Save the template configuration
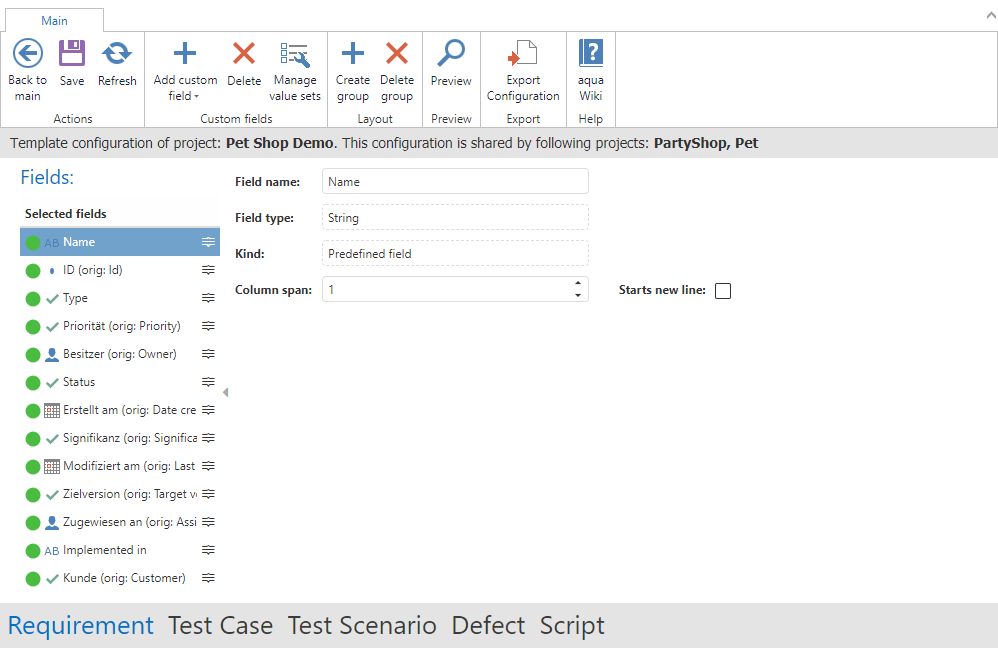Image resolution: width=998 pixels, height=648 pixels. pos(72,55)
